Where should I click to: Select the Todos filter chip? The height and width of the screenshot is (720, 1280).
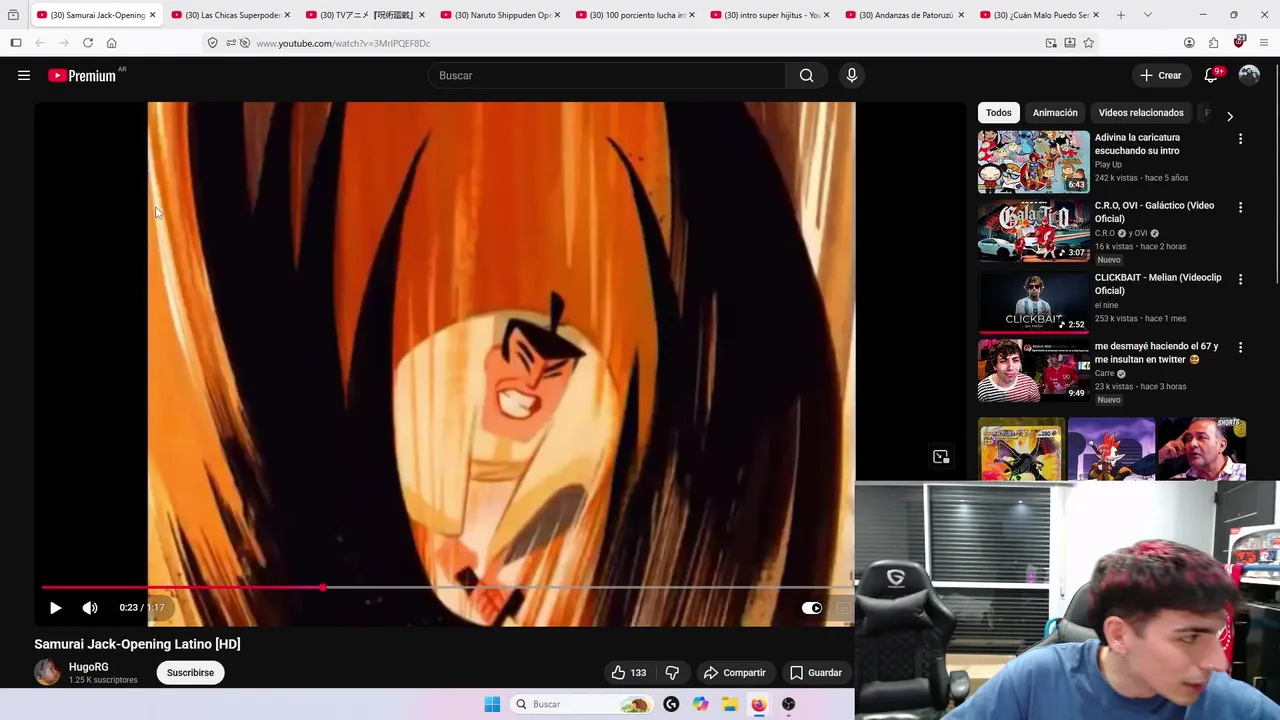point(998,113)
